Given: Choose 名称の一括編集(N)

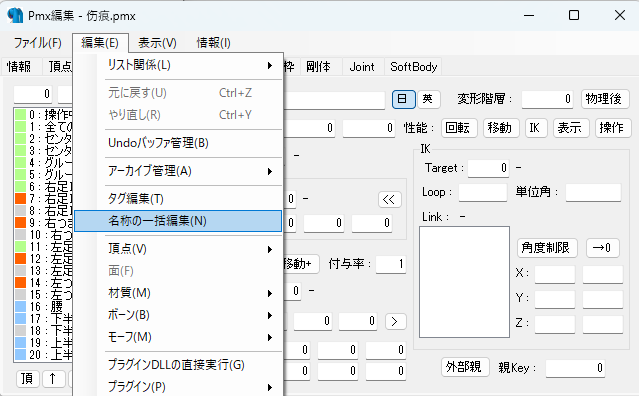Looking at the screenshot, I should point(178,221).
